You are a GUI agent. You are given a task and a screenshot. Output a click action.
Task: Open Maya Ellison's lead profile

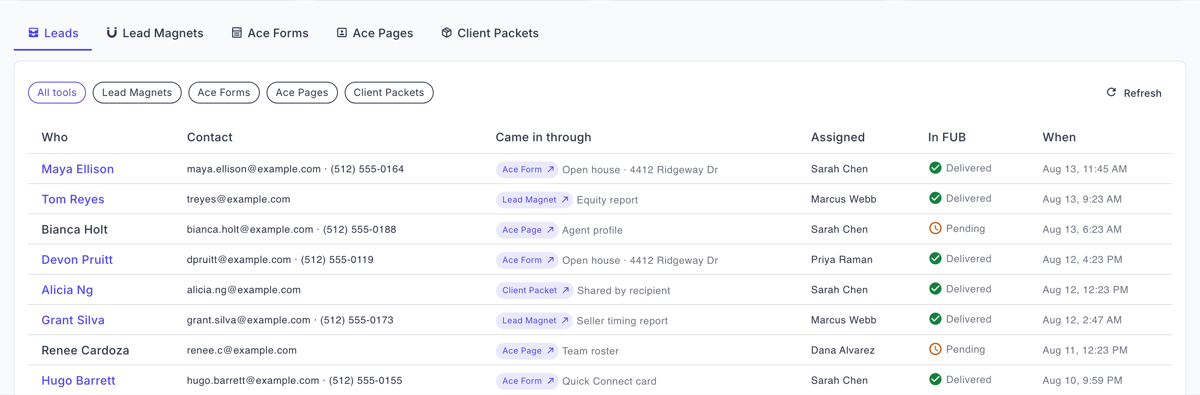(x=77, y=169)
